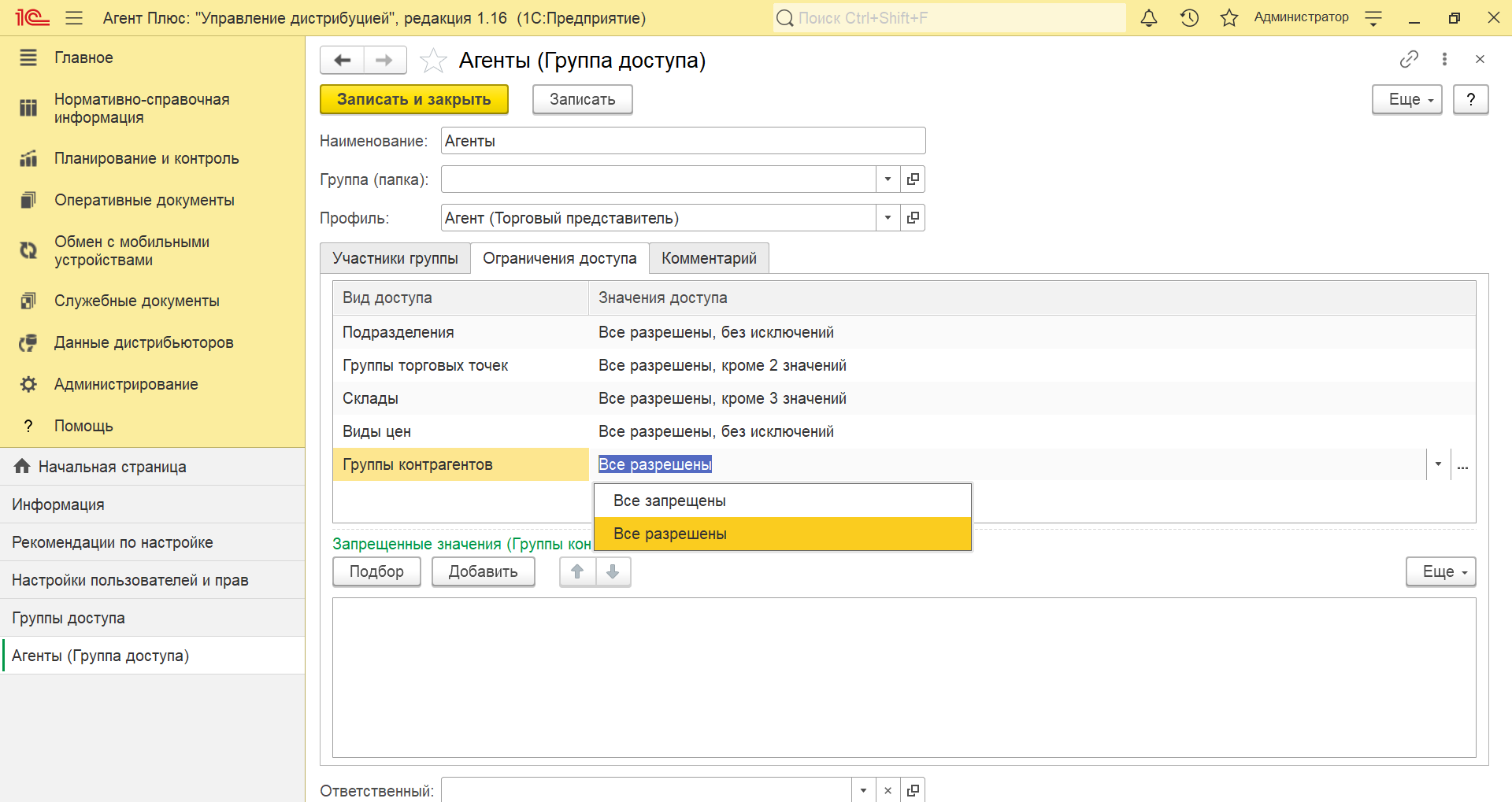
Task: Open Нормативно-справочная информация section
Action: [142, 109]
